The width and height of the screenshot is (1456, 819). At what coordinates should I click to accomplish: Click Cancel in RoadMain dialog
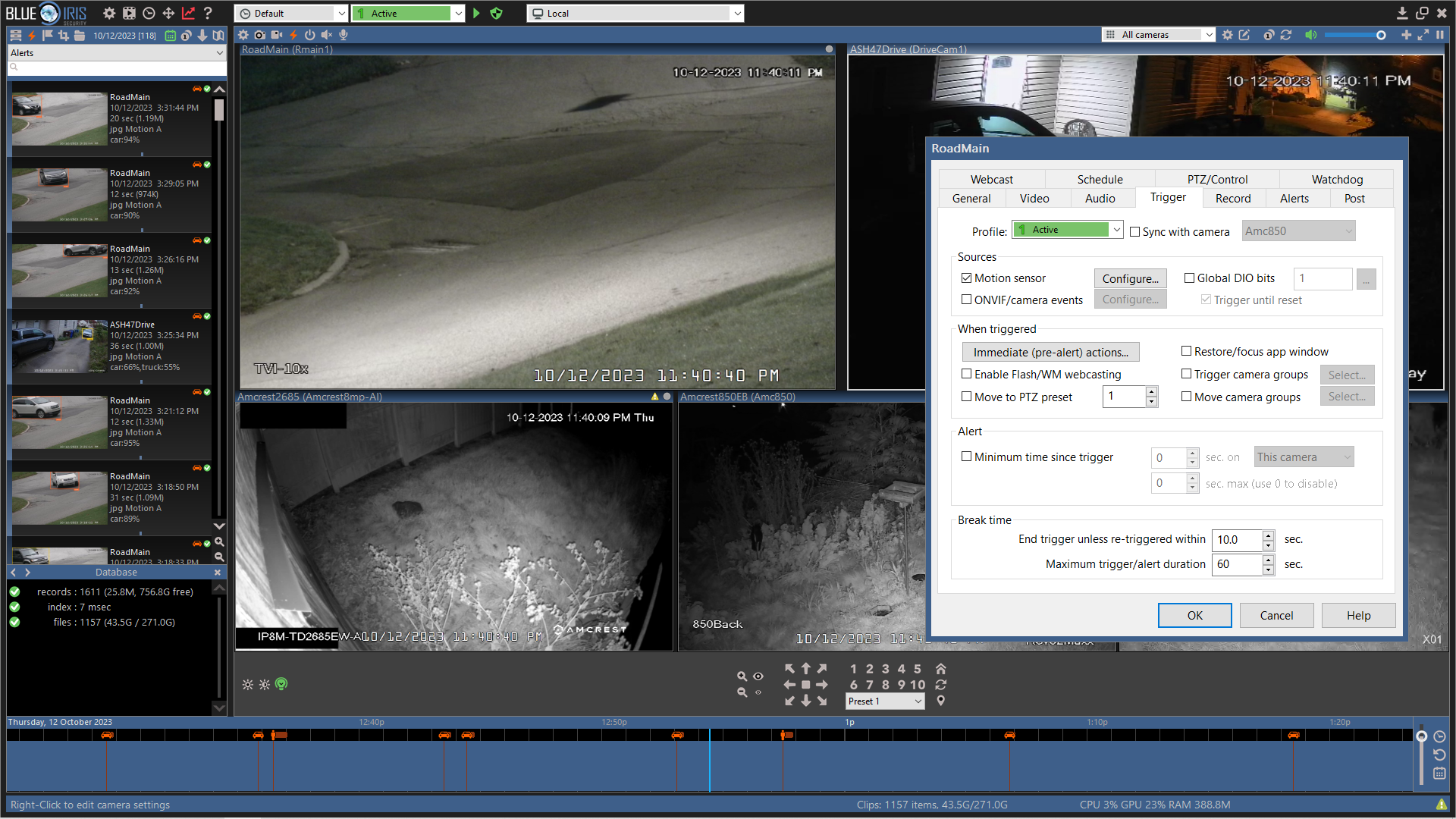tap(1276, 615)
